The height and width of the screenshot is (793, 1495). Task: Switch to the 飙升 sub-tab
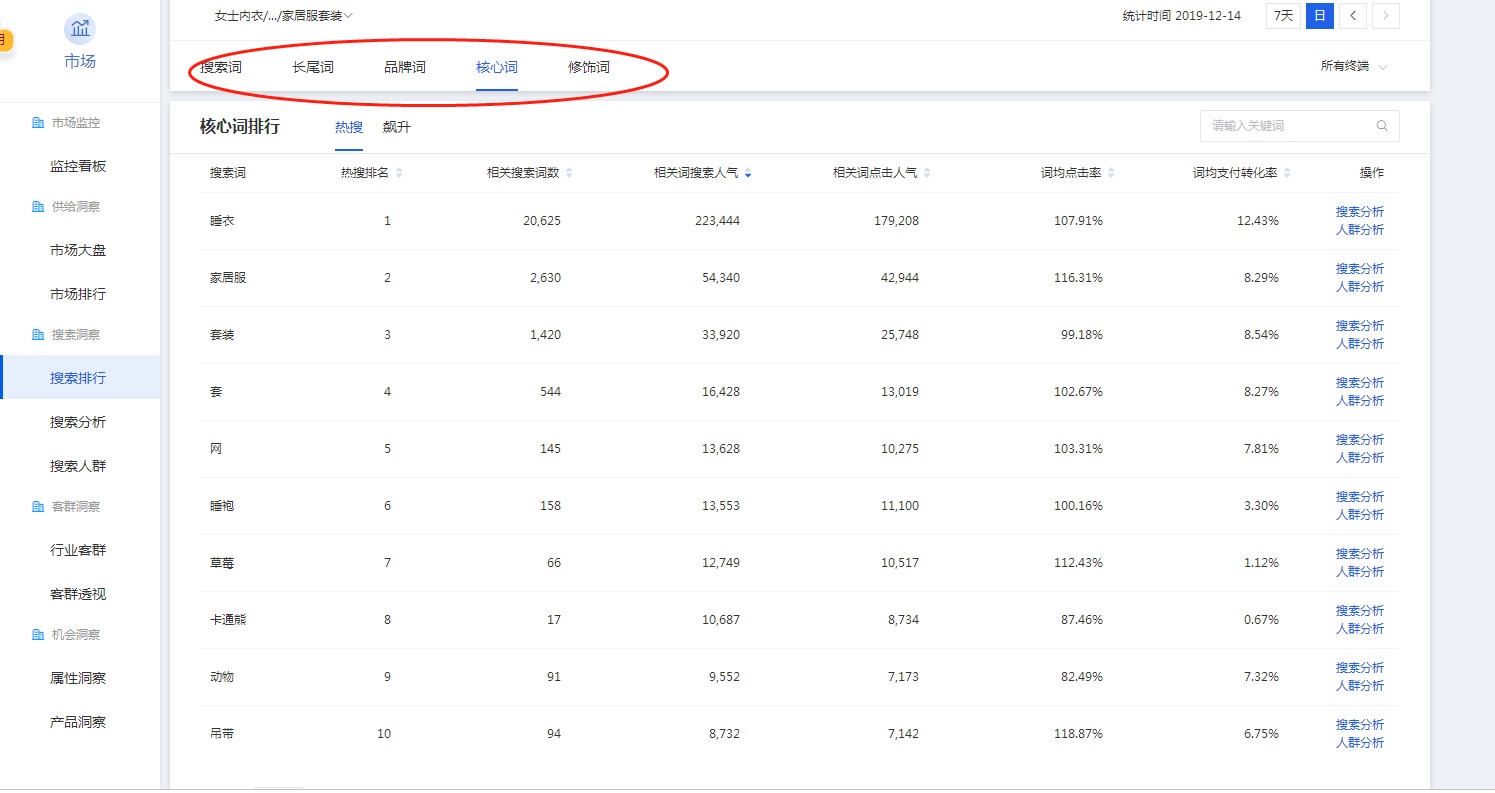click(x=396, y=127)
